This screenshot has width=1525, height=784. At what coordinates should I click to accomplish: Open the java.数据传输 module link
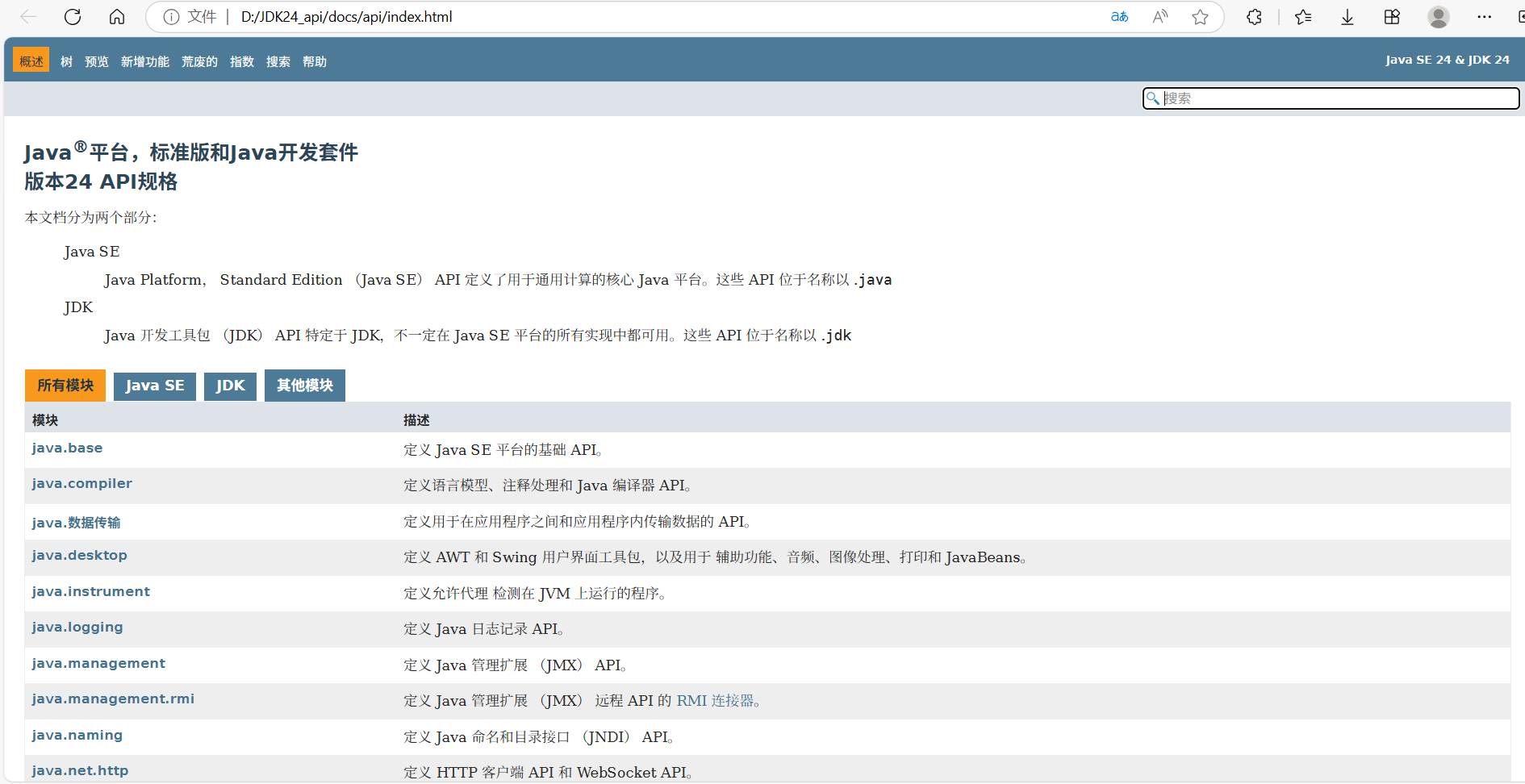tap(76, 522)
